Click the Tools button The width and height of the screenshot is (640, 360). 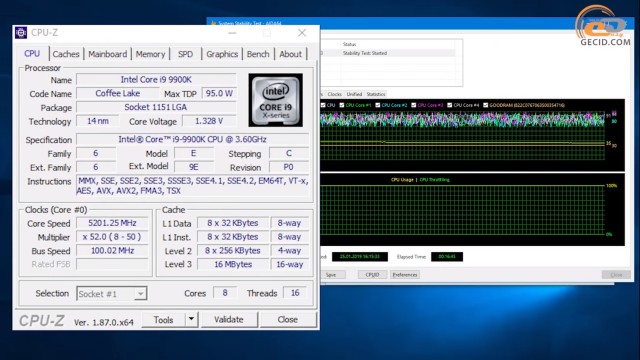pos(163,320)
